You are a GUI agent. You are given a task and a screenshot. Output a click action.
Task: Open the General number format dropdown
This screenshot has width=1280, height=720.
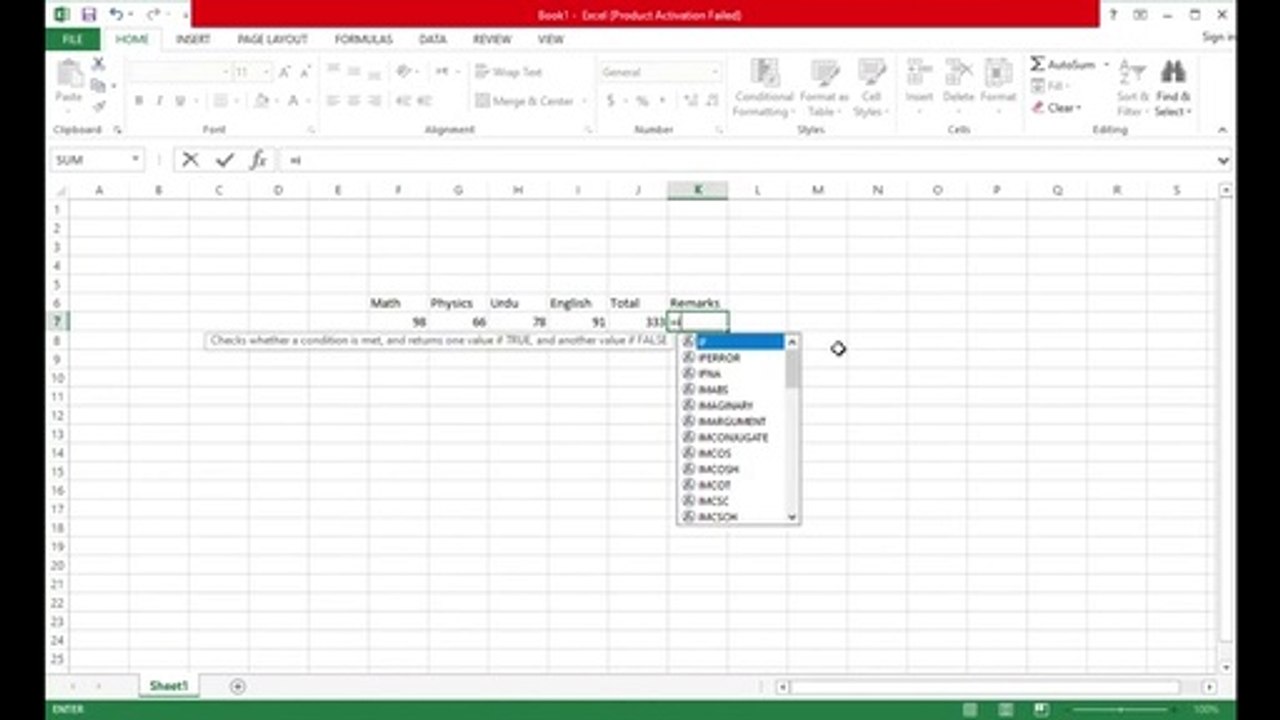pyautogui.click(x=714, y=72)
